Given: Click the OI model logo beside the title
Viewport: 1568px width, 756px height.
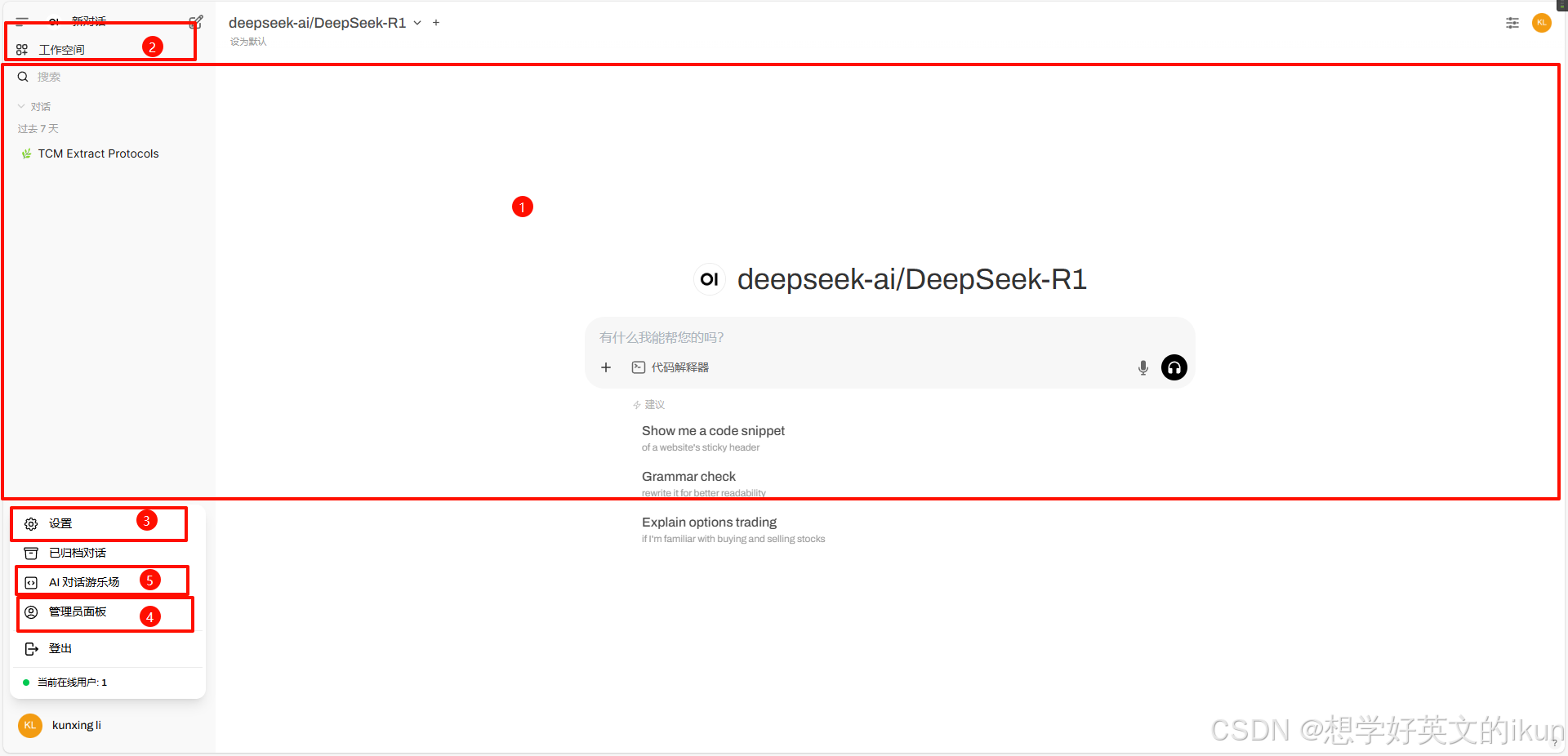Looking at the screenshot, I should [x=709, y=279].
